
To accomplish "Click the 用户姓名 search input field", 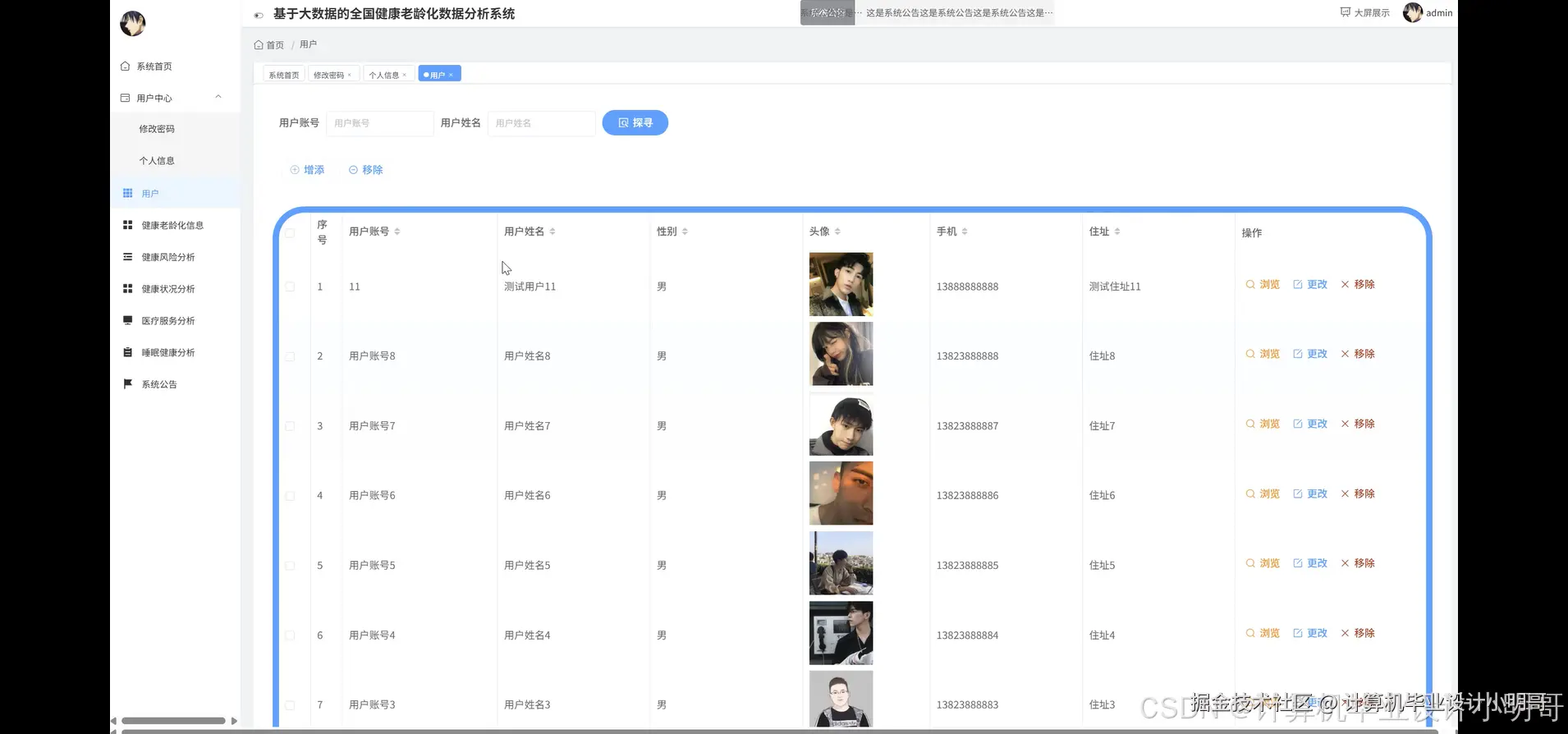I will [x=541, y=123].
